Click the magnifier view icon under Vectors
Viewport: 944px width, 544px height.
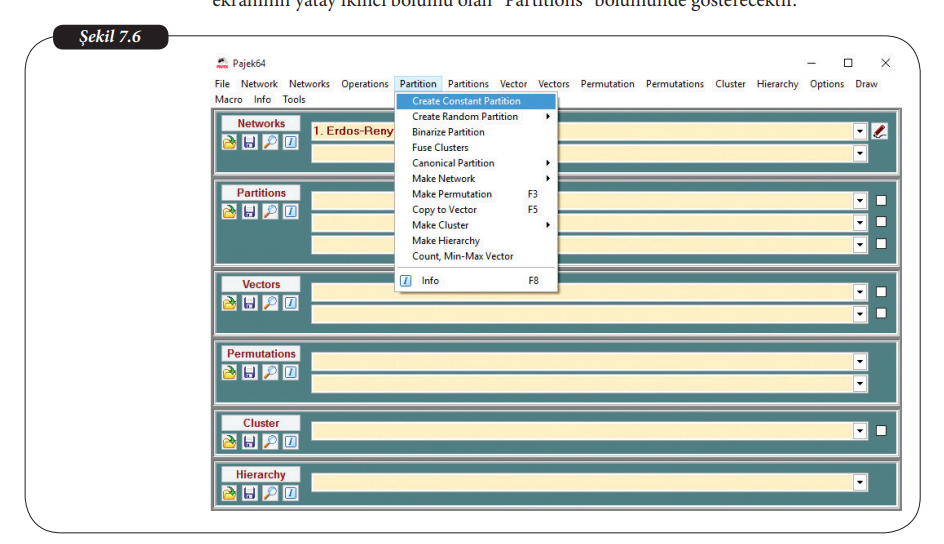point(270,303)
